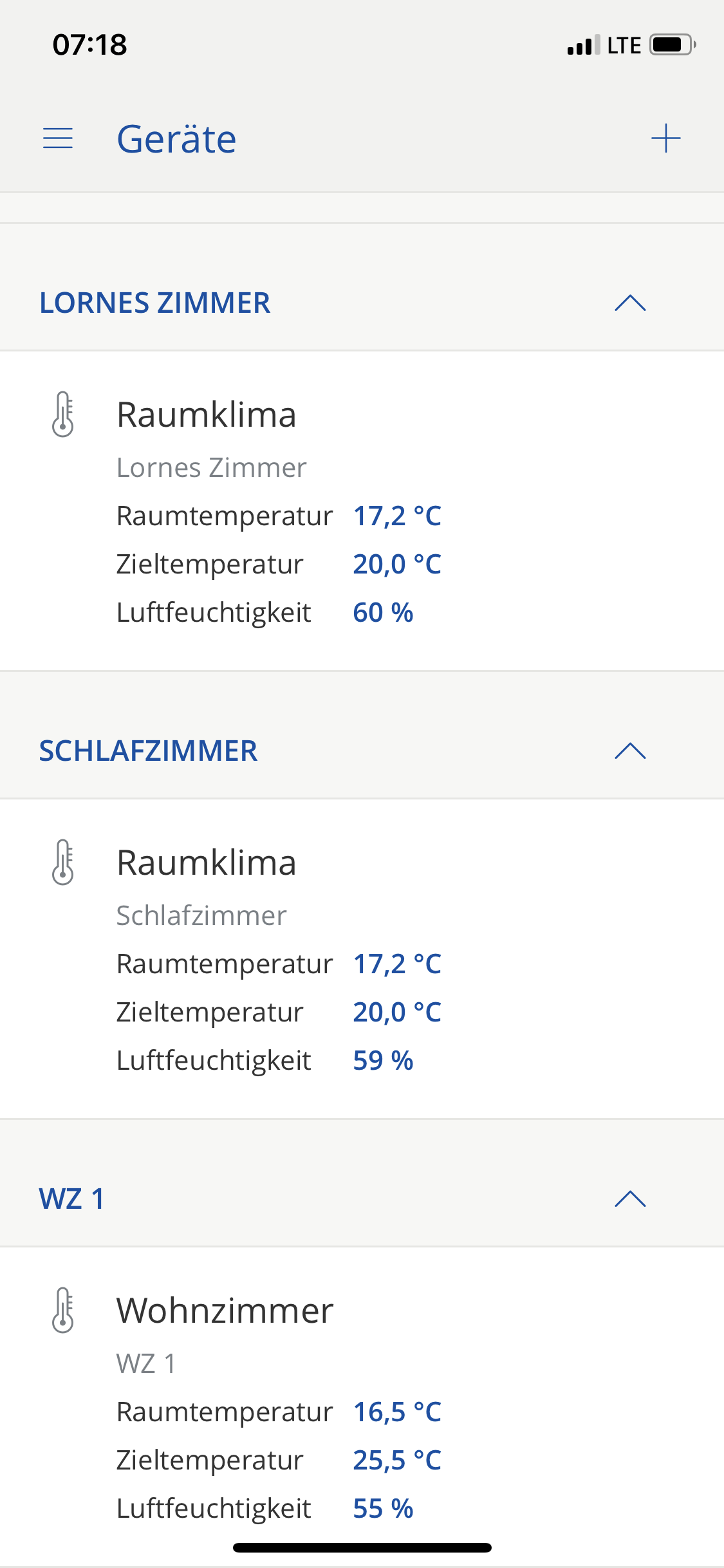
Task: Tap the Geräte page title
Action: tap(176, 139)
